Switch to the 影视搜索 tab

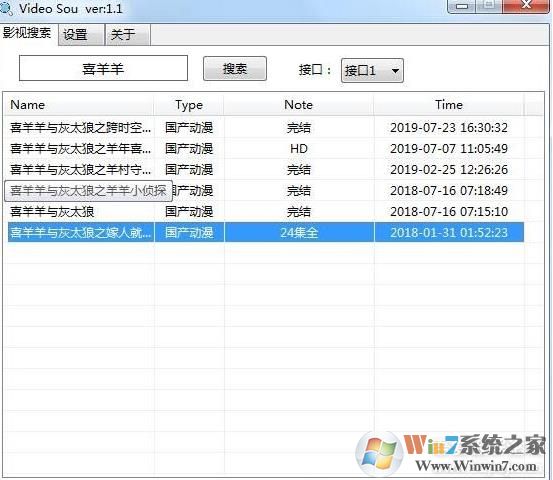coord(28,34)
